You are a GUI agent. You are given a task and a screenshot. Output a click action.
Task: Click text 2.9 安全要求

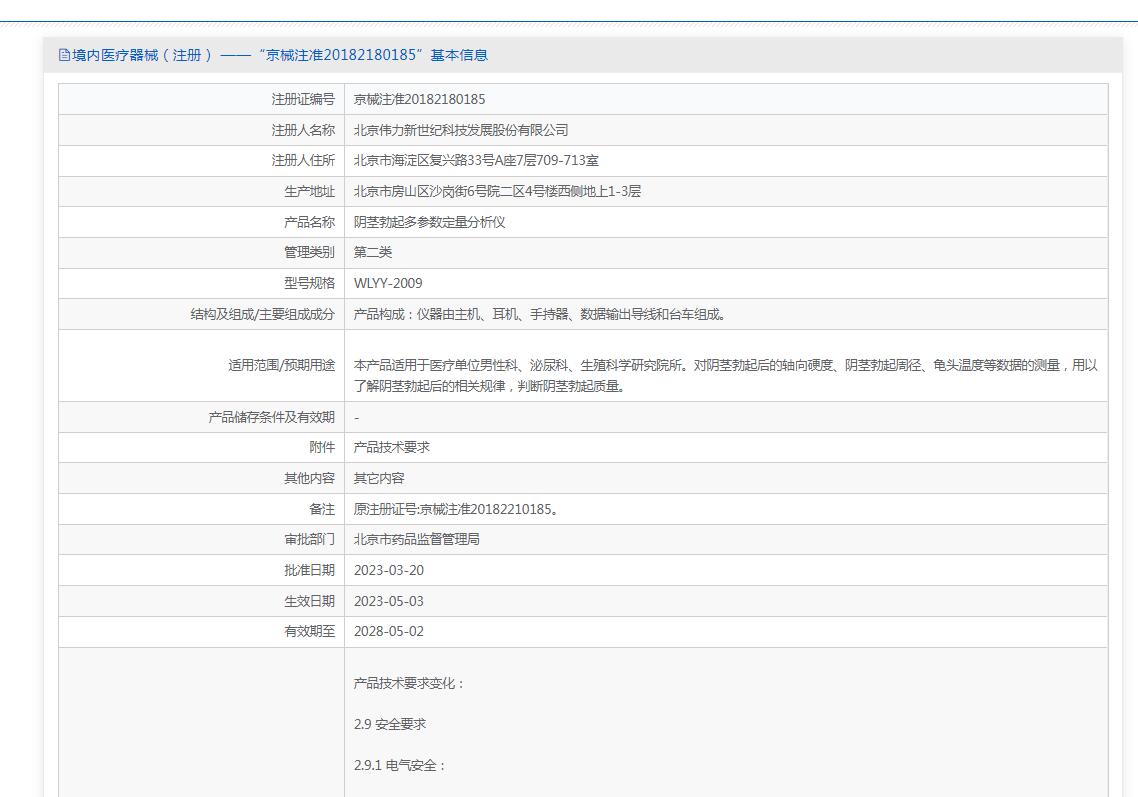click(x=390, y=724)
